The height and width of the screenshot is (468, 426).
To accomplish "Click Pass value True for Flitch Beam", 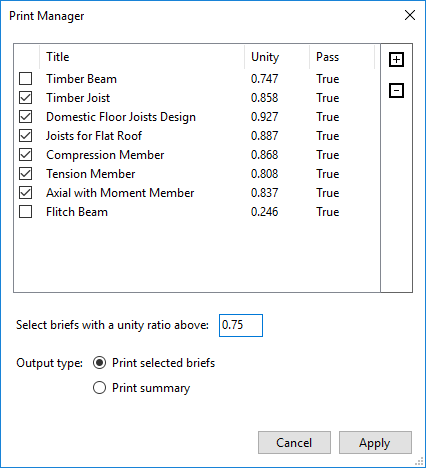I will (x=328, y=212).
